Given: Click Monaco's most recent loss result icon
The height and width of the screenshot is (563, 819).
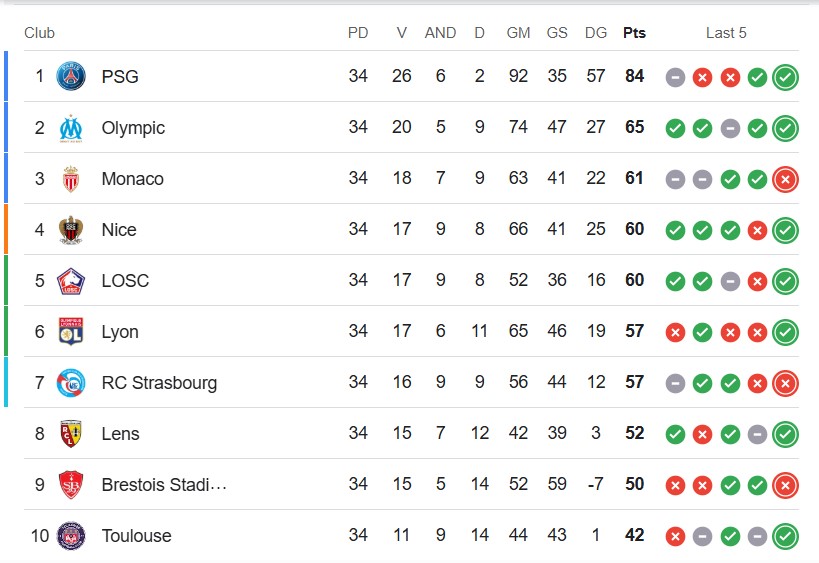Looking at the screenshot, I should pyautogui.click(x=785, y=180).
